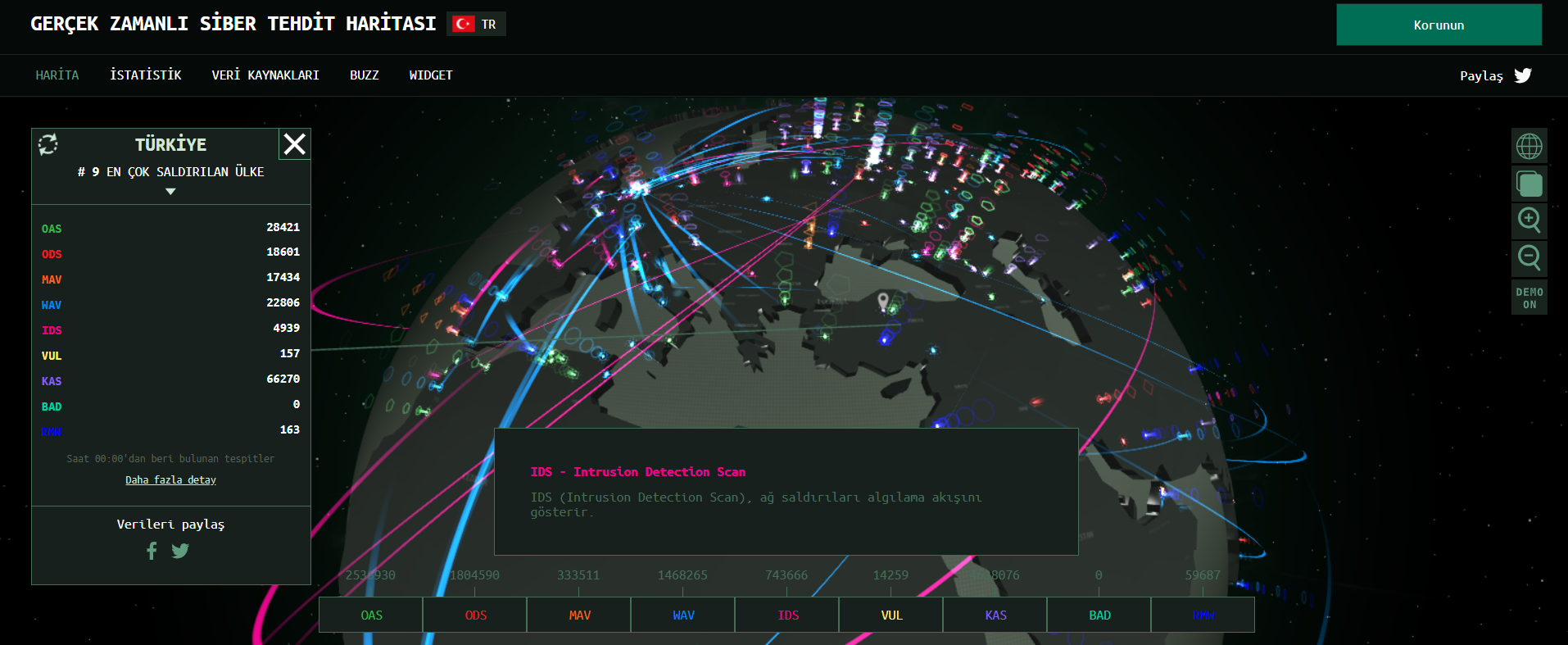
Task: Click the GERÇEK ZAMANLI SİBER TEHDİT HARİTASI title
Action: tap(233, 24)
